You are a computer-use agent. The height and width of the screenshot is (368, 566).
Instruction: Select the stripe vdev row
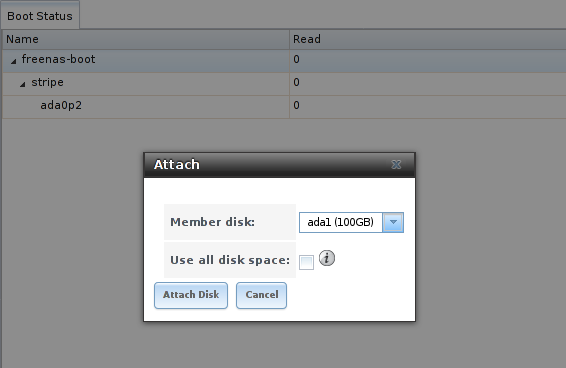click(284, 84)
